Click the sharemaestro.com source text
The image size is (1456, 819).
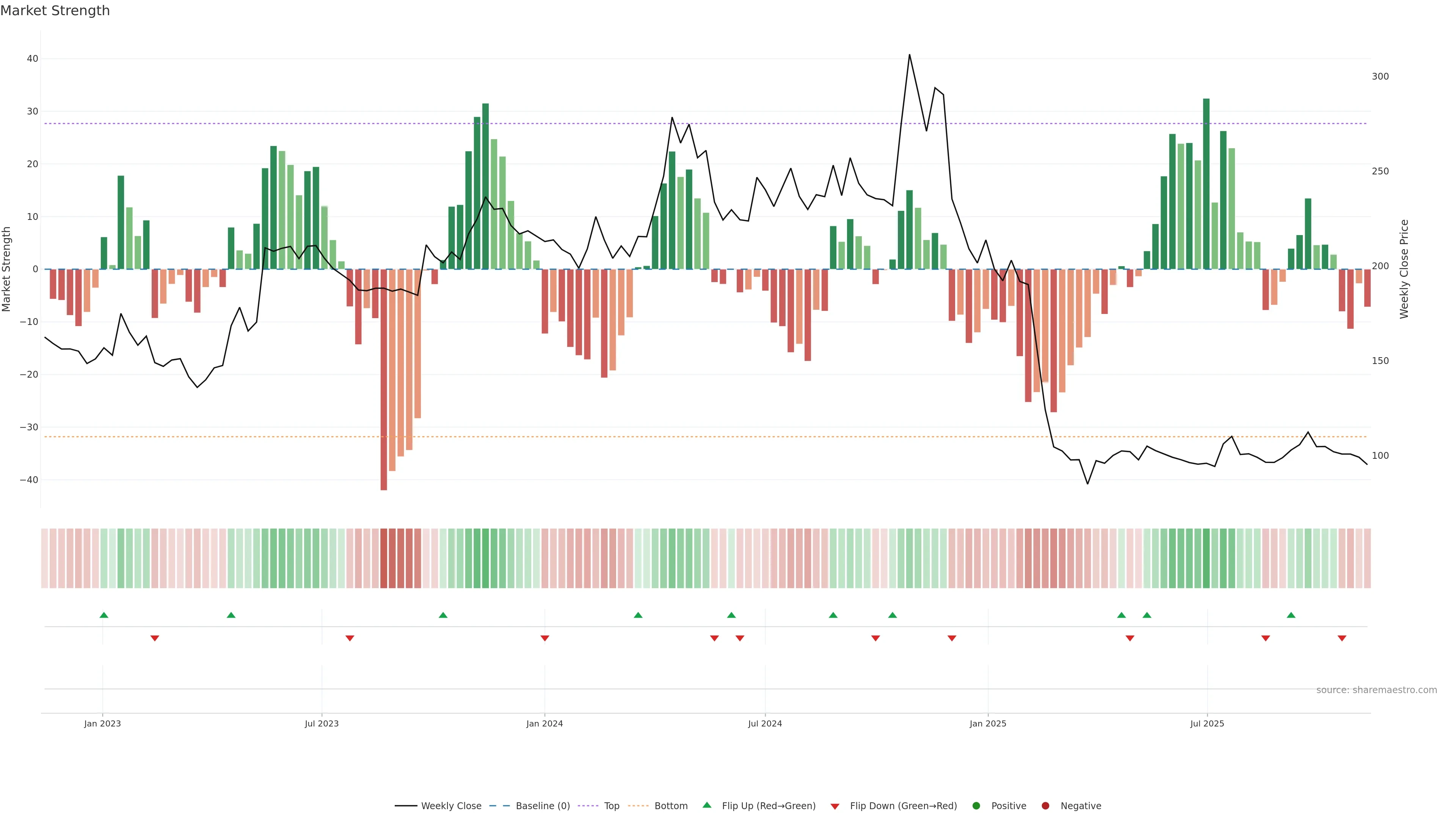pyautogui.click(x=1376, y=690)
